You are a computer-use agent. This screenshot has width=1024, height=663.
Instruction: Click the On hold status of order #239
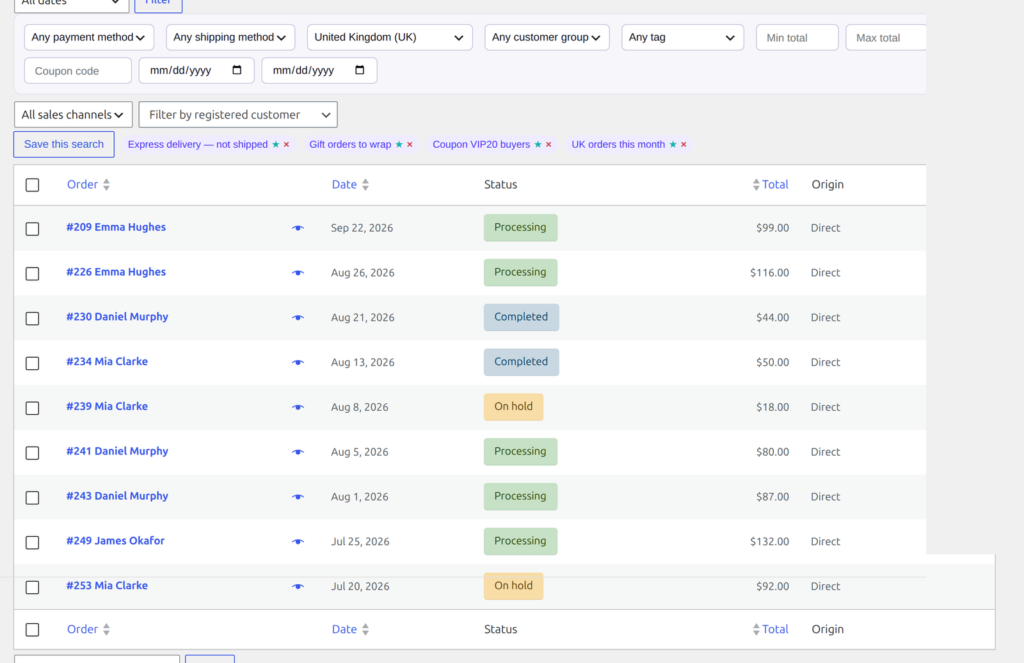pyautogui.click(x=513, y=406)
